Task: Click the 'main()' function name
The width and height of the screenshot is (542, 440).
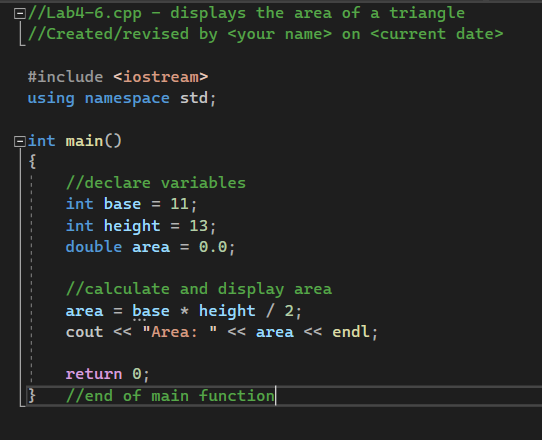Action: click(94, 141)
